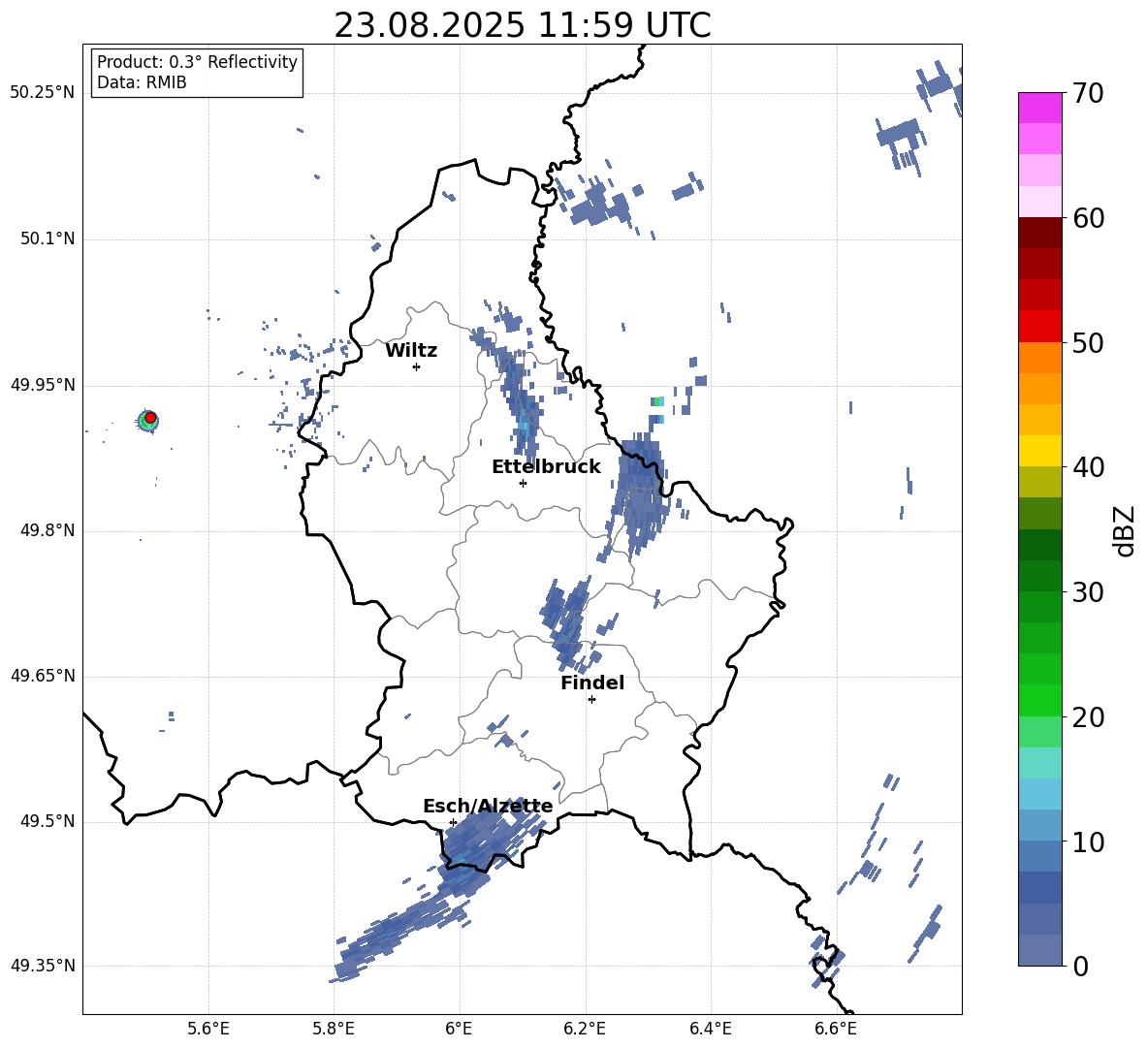Click the 49.65°N latitude label
The height and width of the screenshot is (1048, 1148).
pos(43,675)
